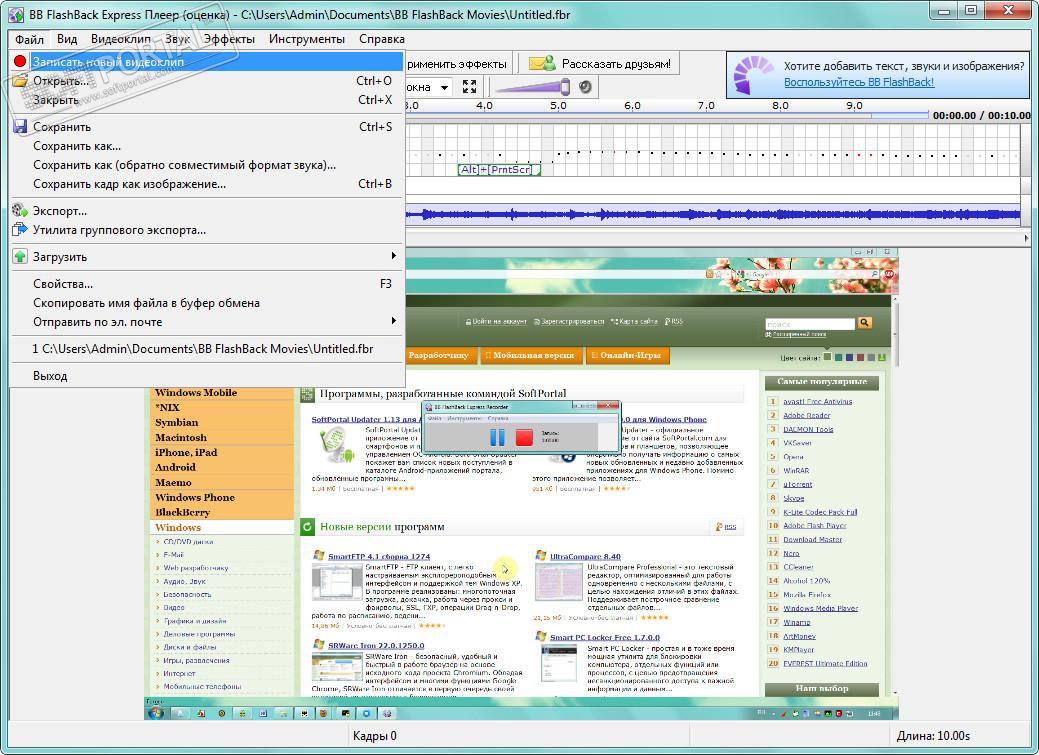Choose Скопировать имя файла в буфер обмена
This screenshot has width=1039, height=755.
tap(207, 303)
